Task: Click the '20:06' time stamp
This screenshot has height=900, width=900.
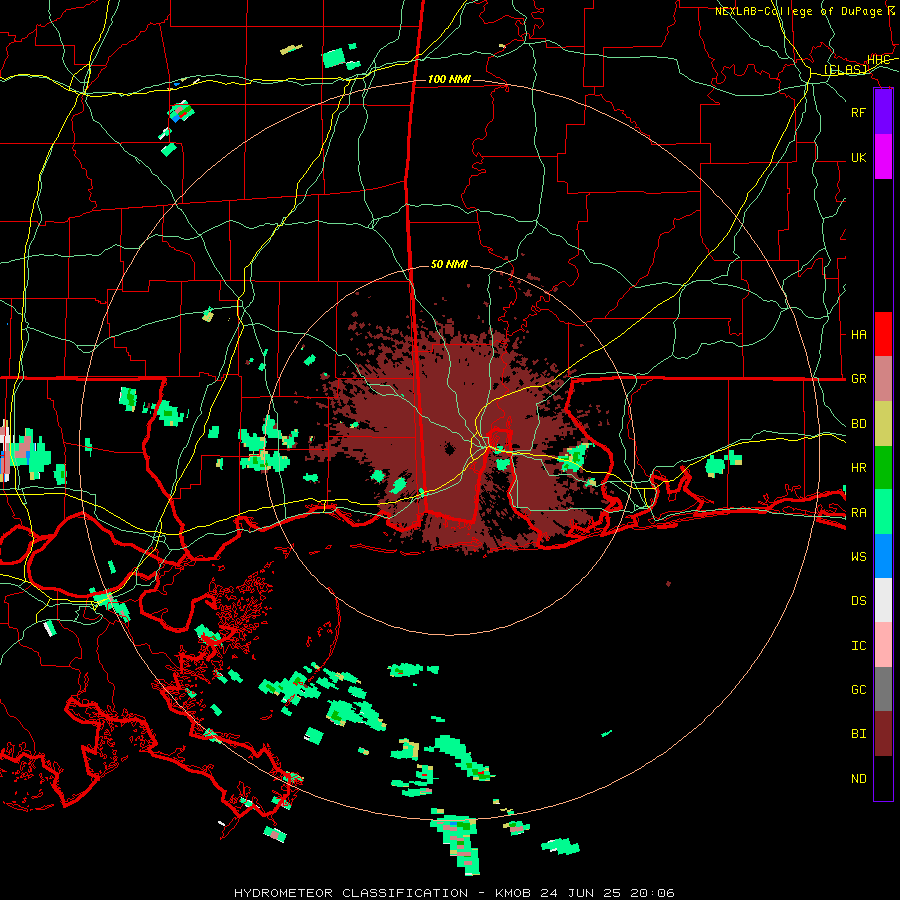Action: coord(652,893)
